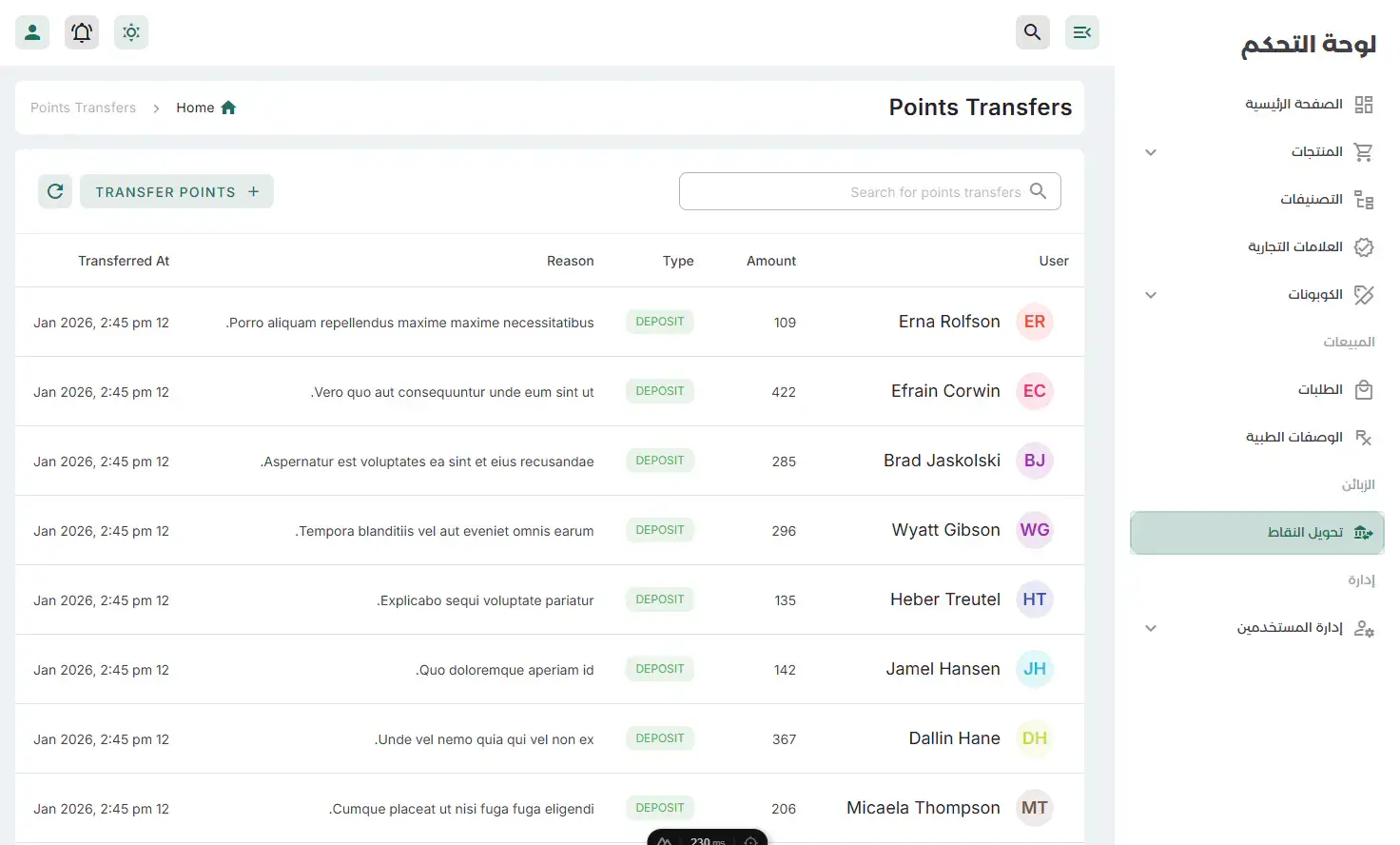The height and width of the screenshot is (845, 1400).
Task: Open the التصنيفات categories item
Action: click(x=1257, y=199)
